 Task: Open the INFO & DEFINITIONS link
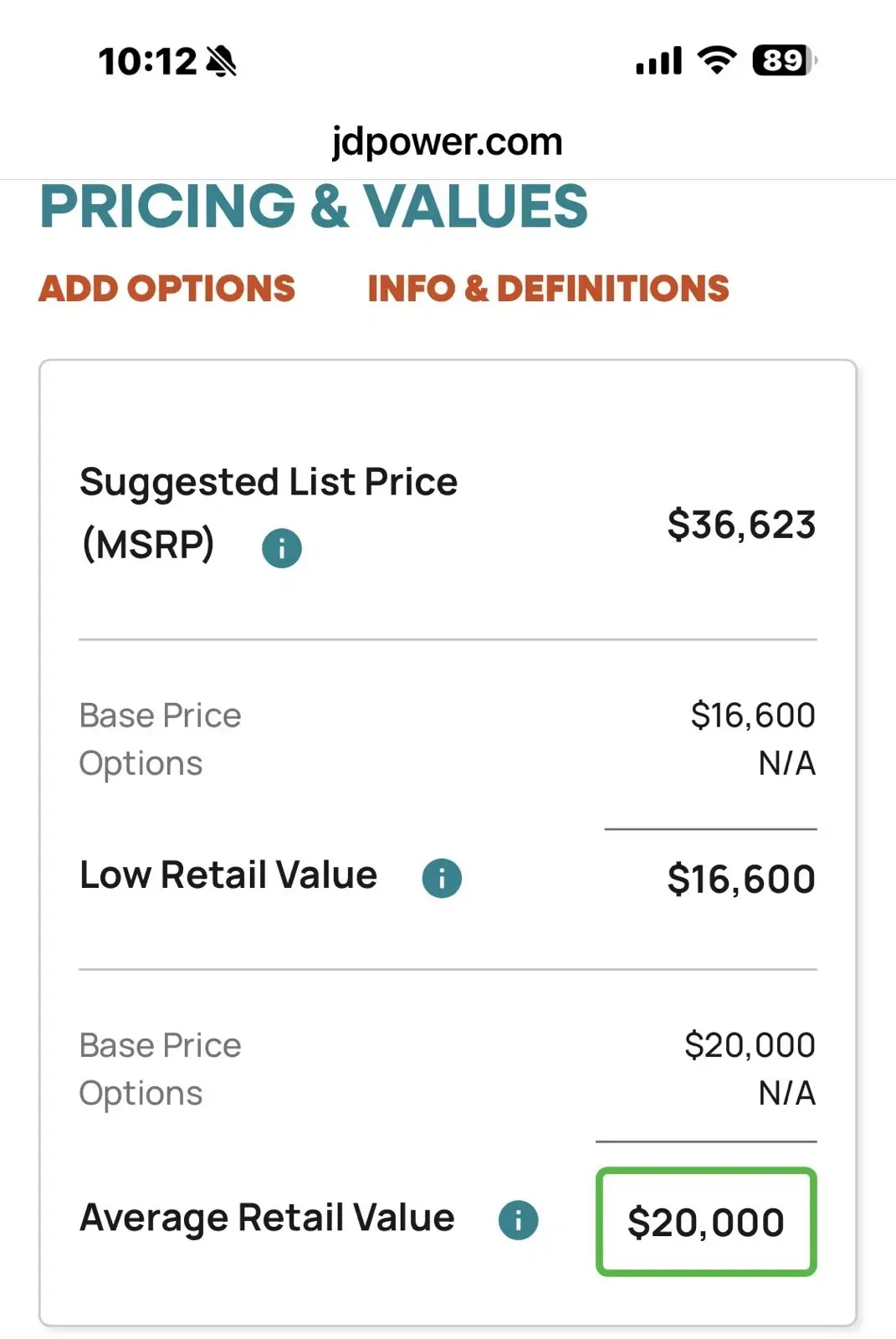coord(548,289)
